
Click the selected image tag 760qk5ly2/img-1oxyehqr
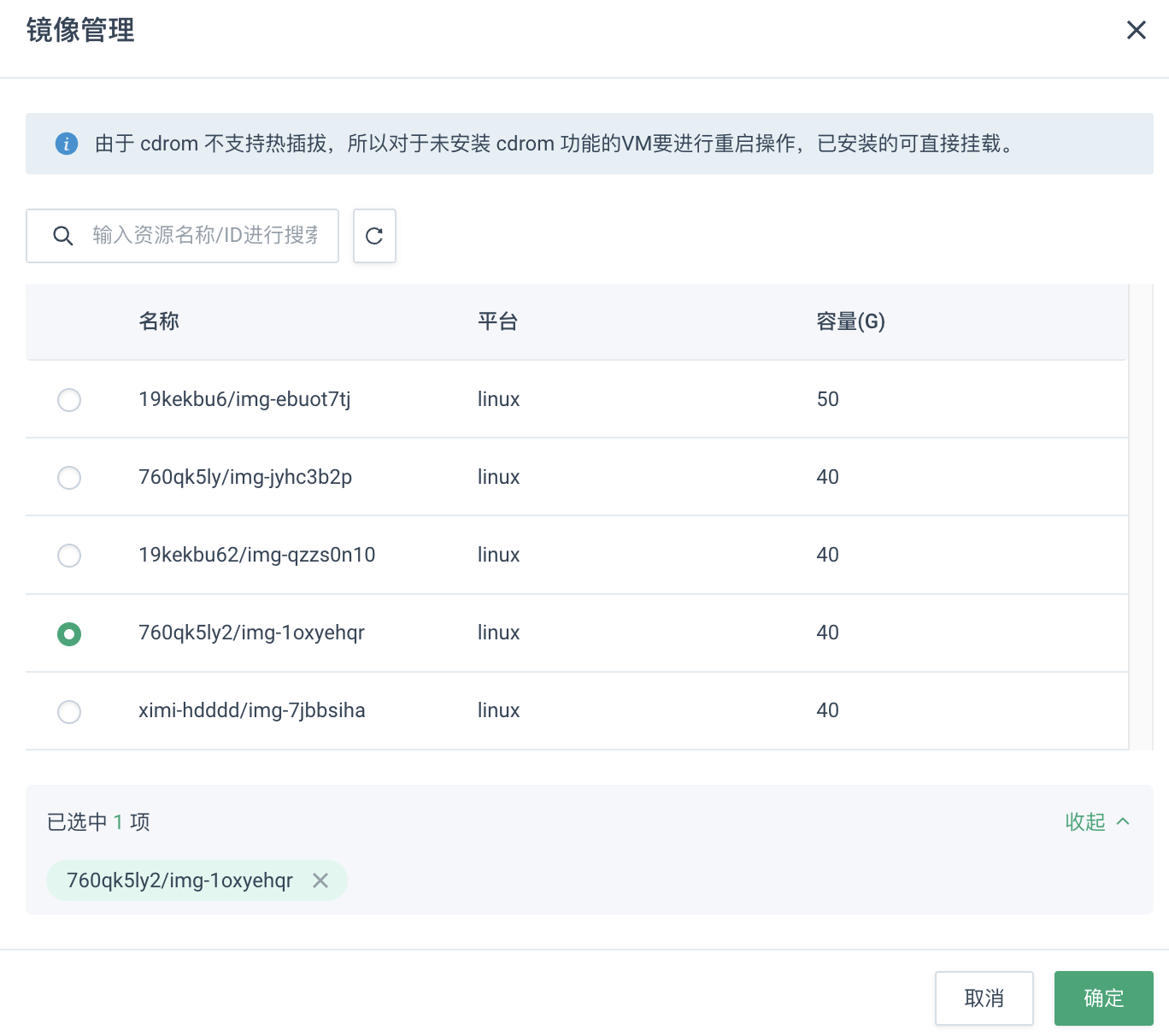click(179, 880)
